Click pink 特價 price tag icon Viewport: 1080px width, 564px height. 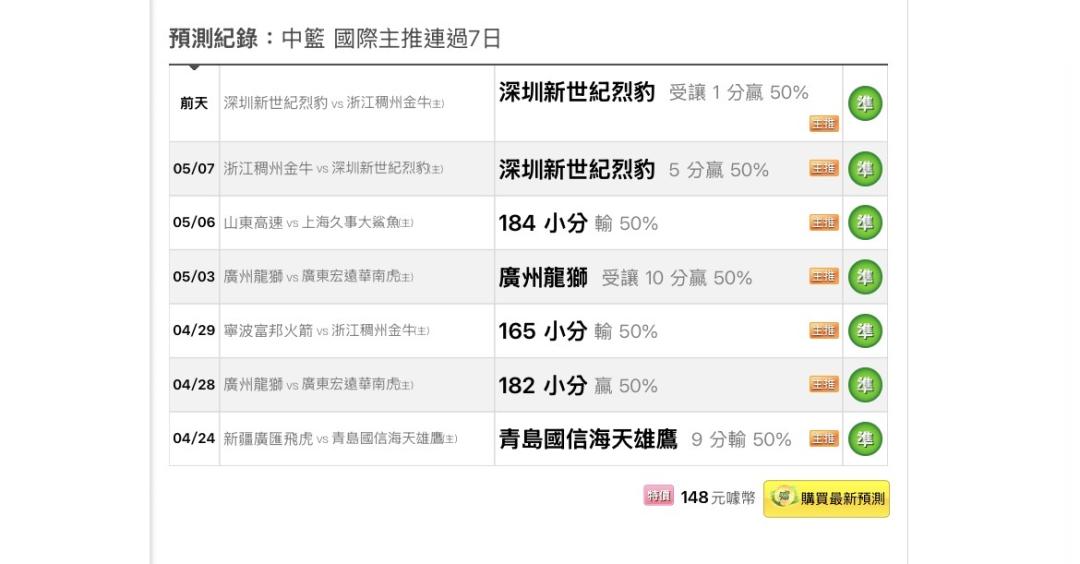(x=658, y=495)
